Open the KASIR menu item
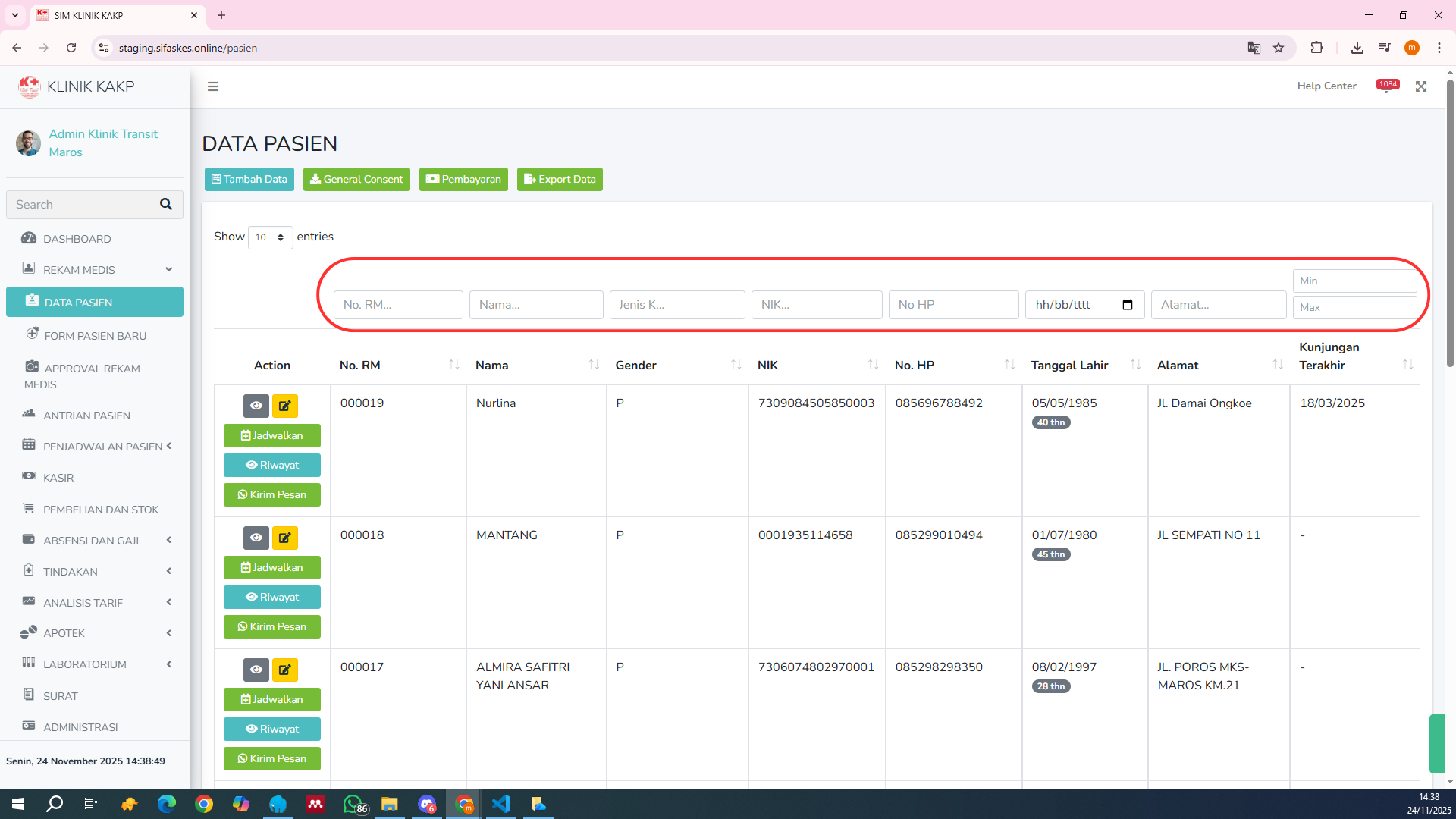 pos(58,478)
